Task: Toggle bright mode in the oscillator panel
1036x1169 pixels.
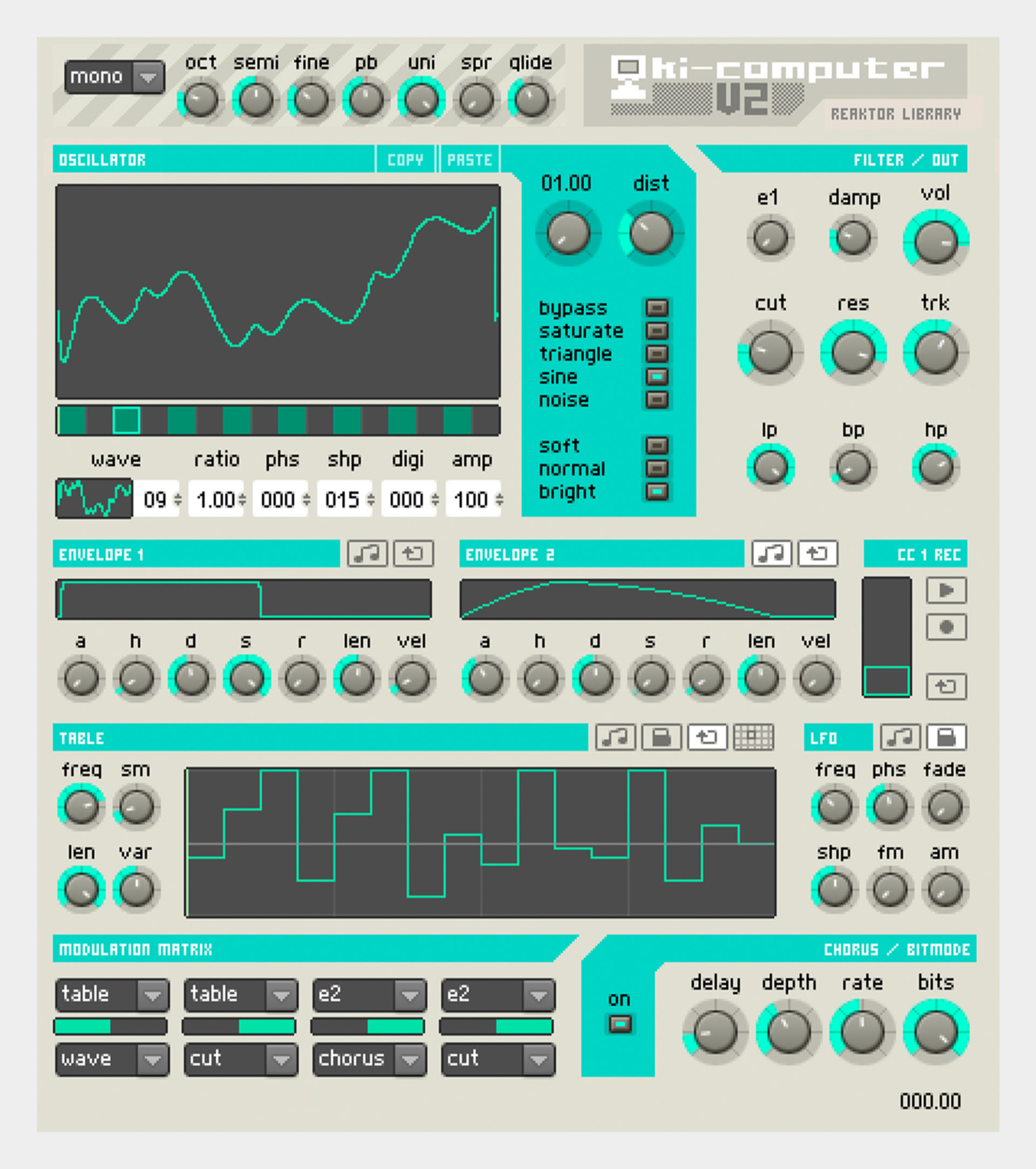Action: click(657, 491)
